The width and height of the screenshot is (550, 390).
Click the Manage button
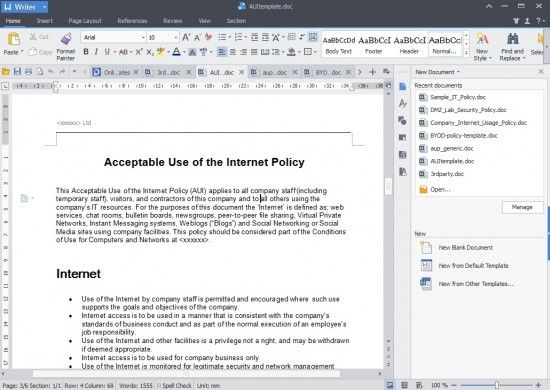[522, 207]
